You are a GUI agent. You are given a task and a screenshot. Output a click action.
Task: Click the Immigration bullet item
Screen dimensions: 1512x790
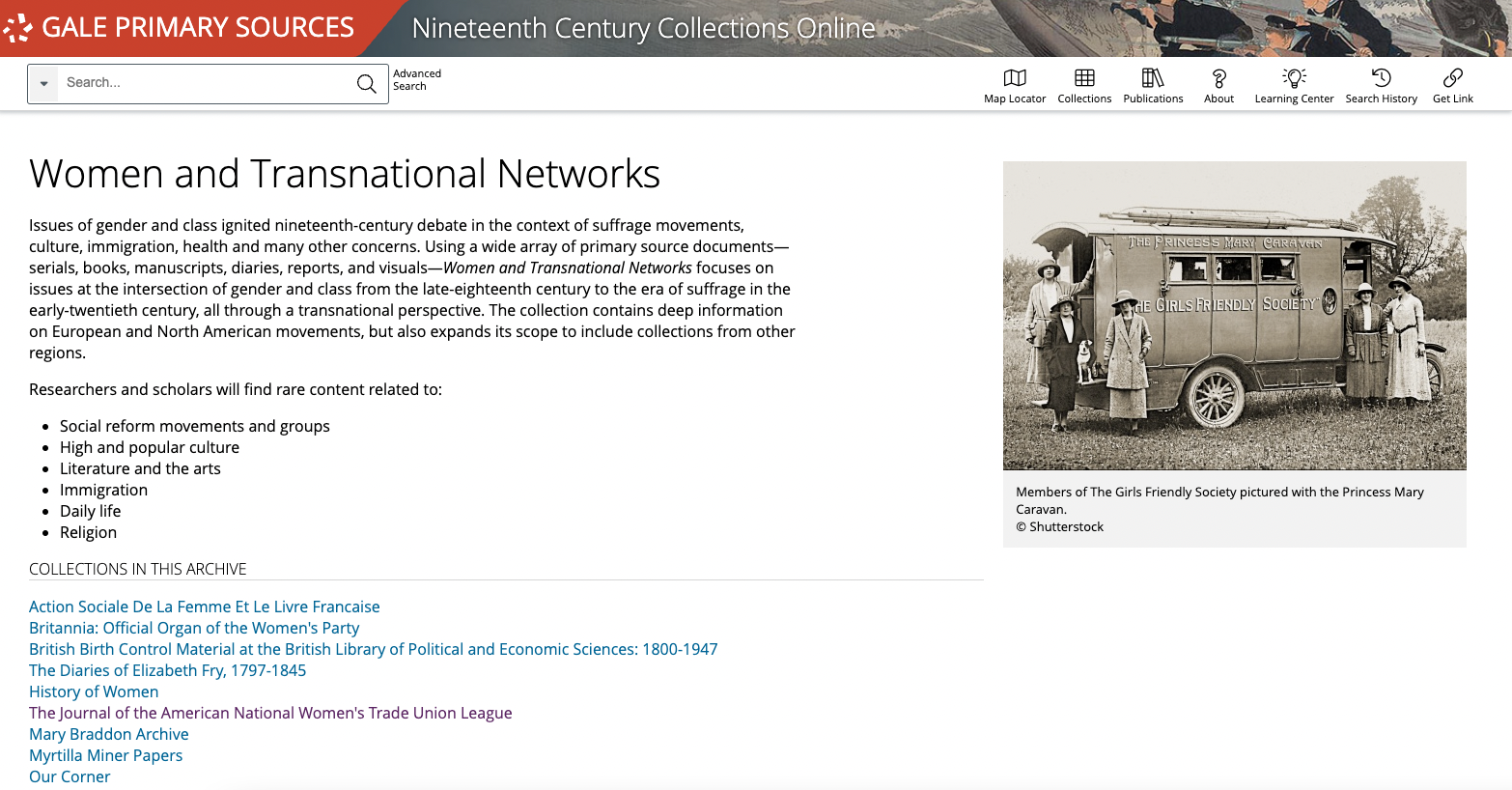click(103, 490)
